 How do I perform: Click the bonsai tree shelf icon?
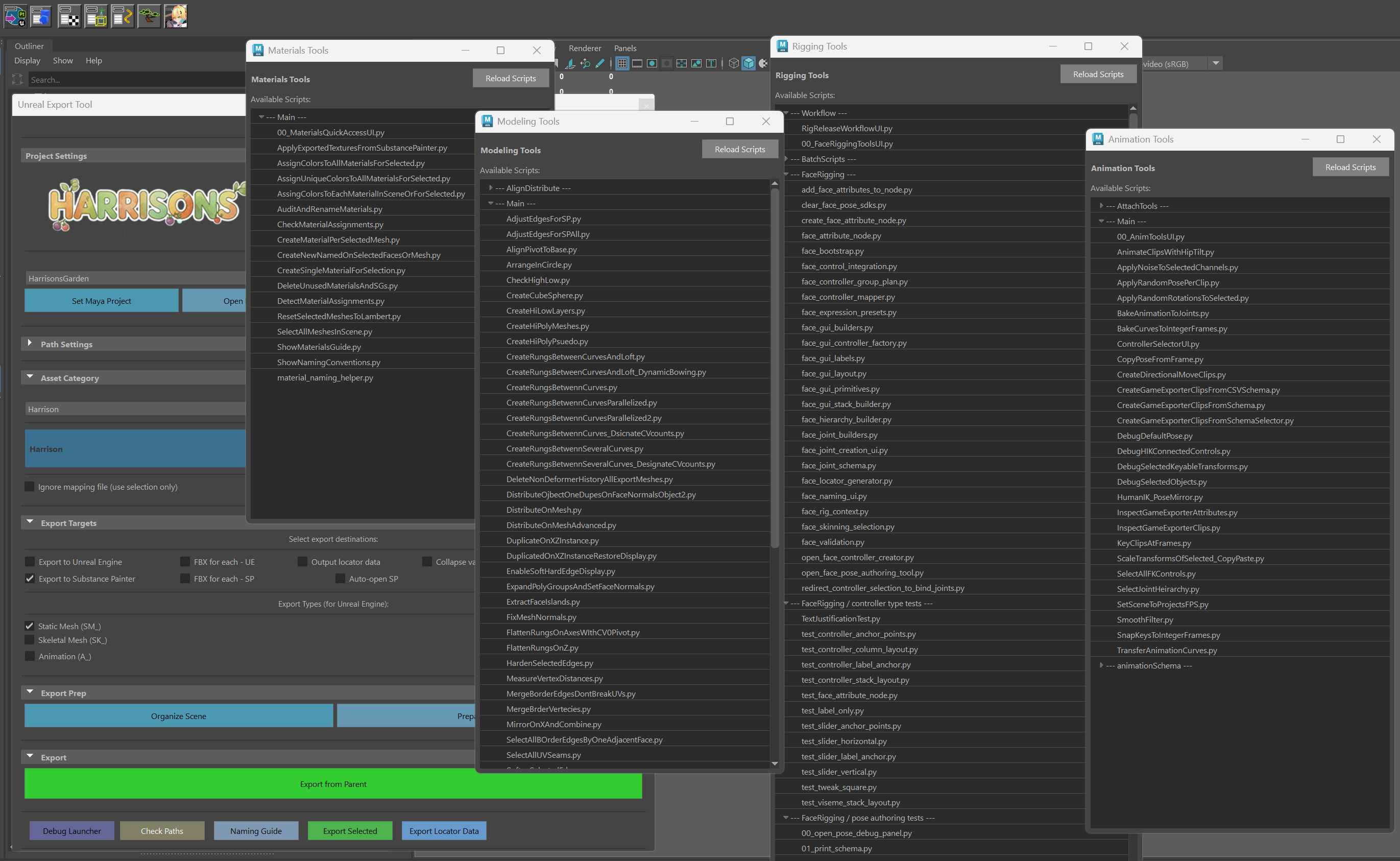click(149, 16)
